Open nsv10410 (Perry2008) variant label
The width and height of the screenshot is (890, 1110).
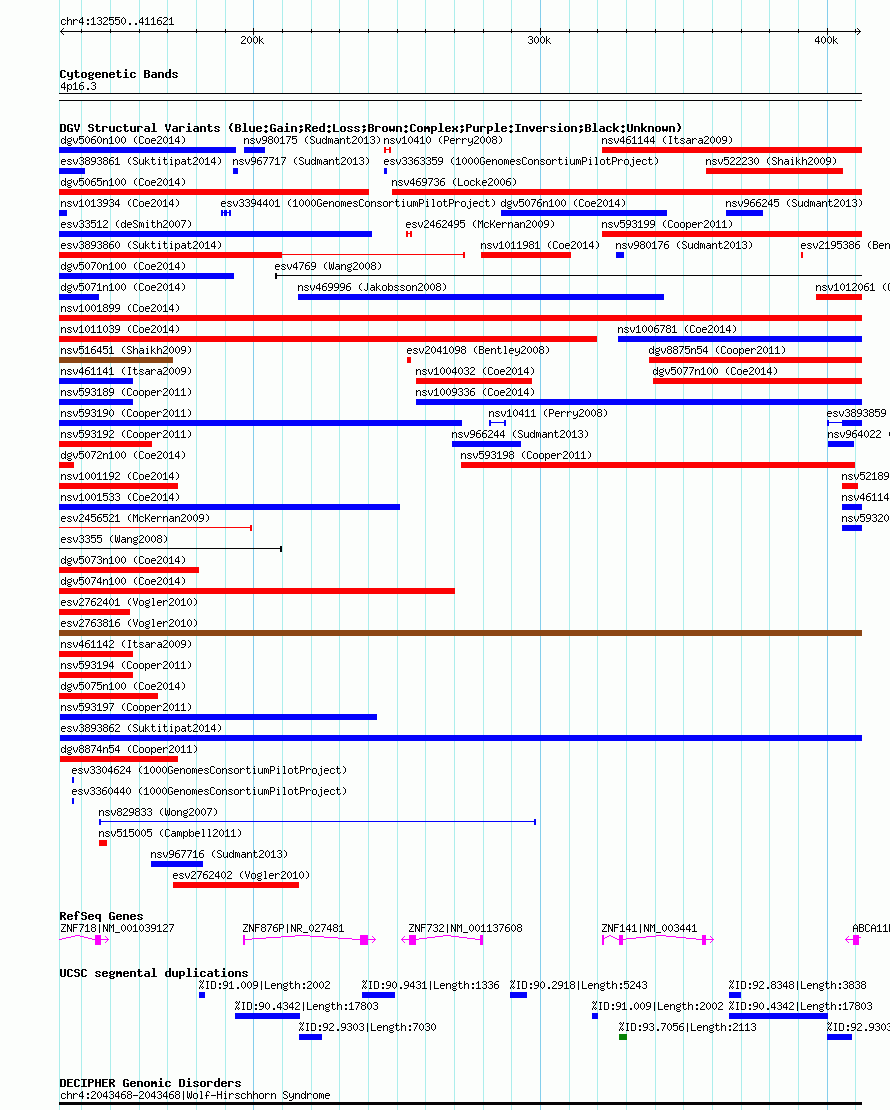click(x=443, y=140)
